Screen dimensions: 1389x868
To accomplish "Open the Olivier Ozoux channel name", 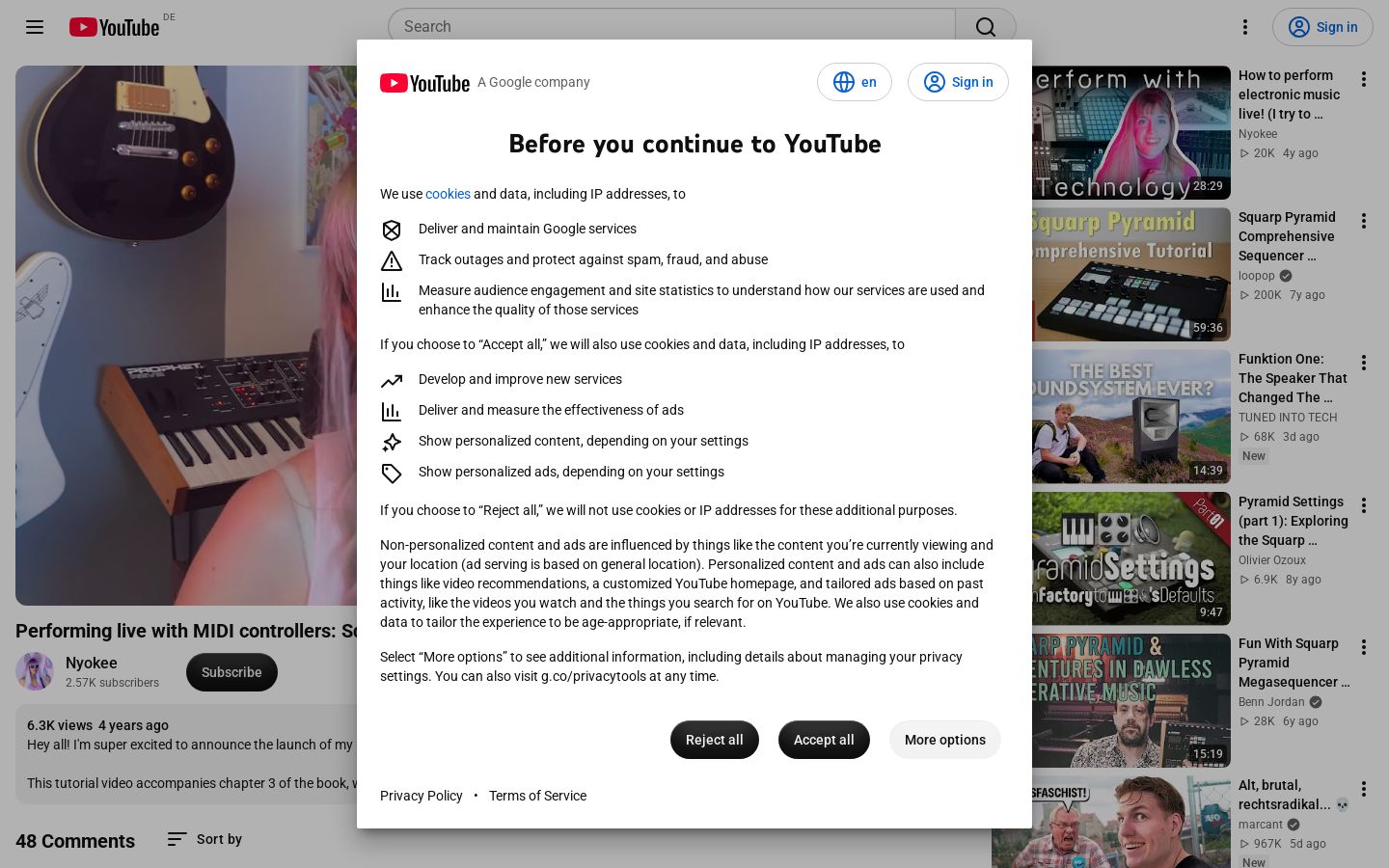I will coord(1272,560).
